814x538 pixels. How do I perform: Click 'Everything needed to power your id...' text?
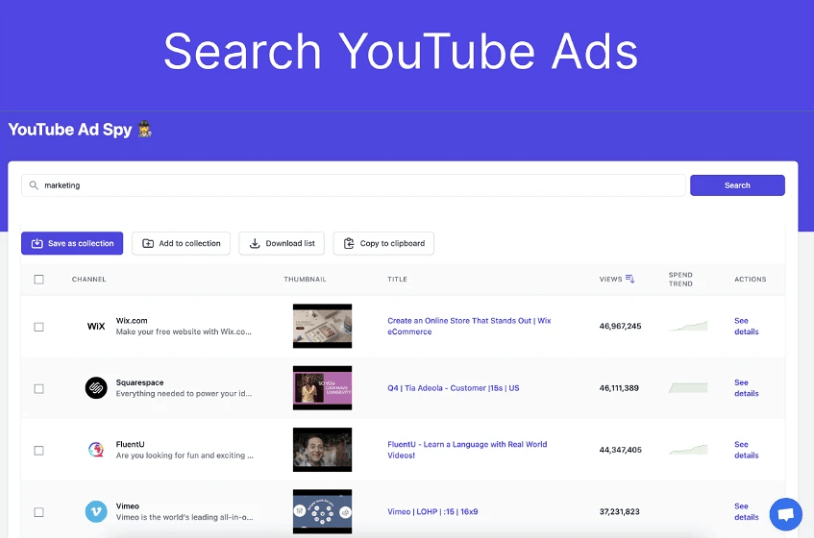[x=184, y=393]
